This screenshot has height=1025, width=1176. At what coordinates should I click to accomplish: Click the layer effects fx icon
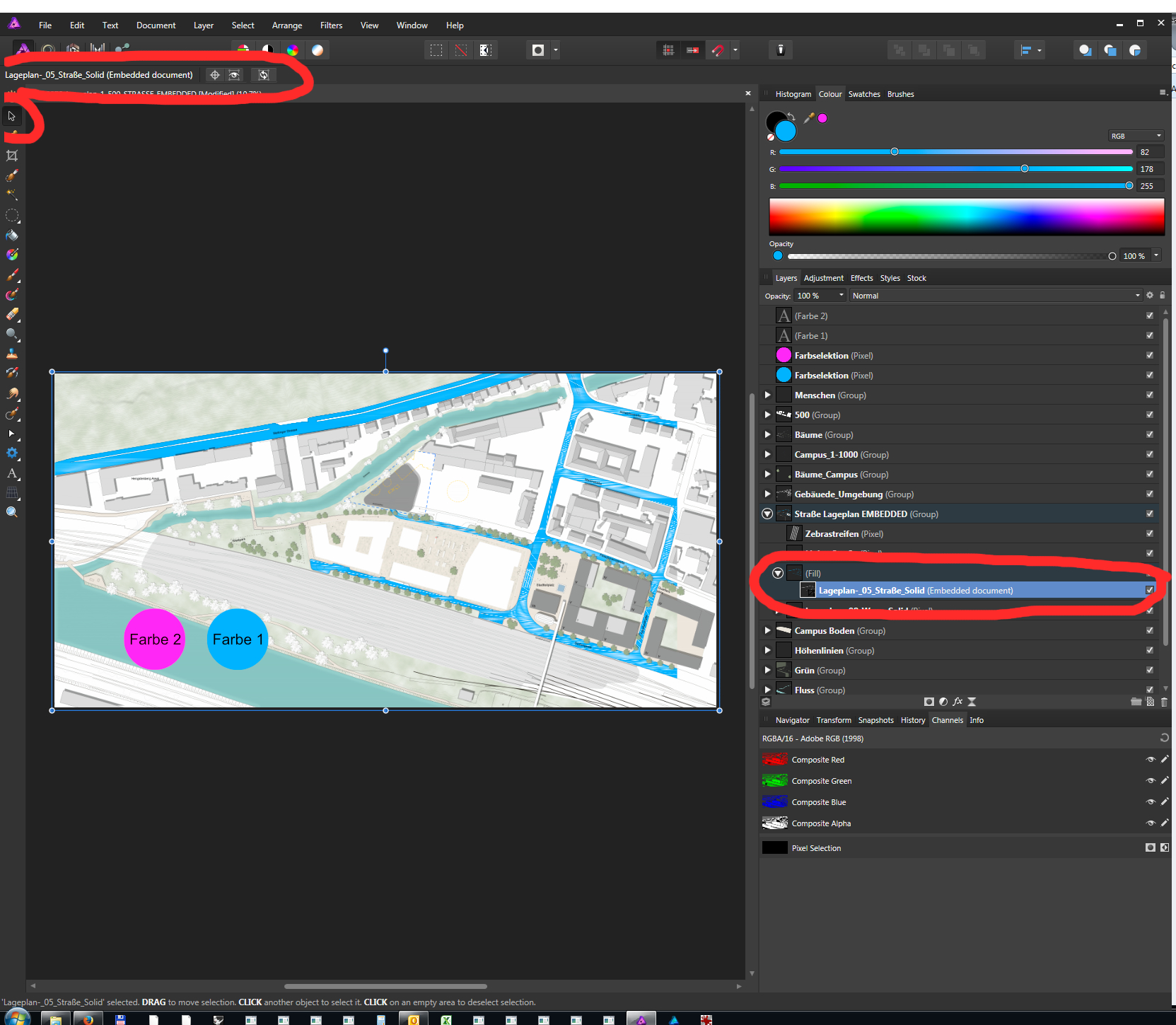[x=957, y=702]
